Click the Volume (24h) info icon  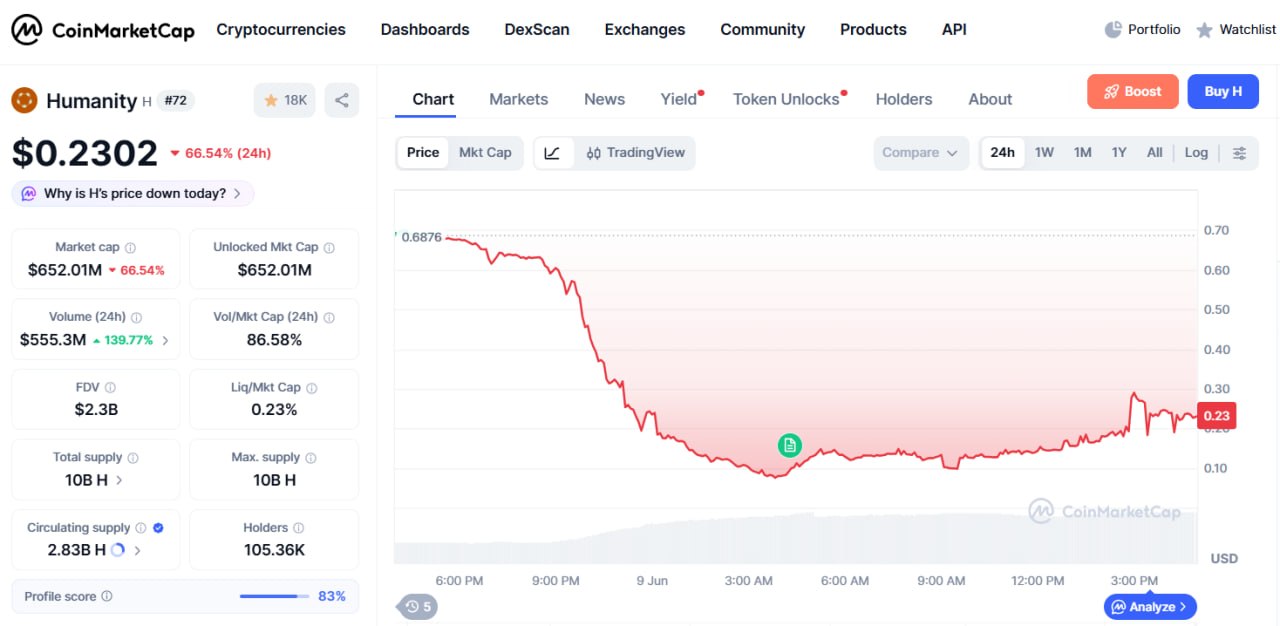[136, 317]
